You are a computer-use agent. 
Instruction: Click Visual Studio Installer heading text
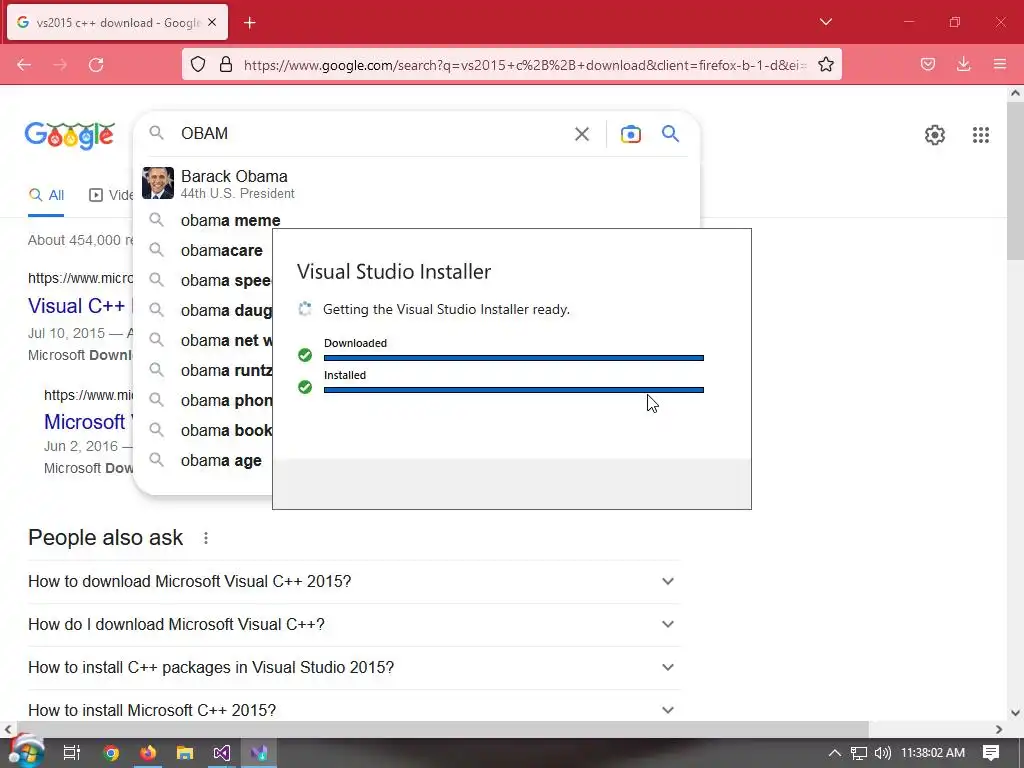[x=394, y=272]
